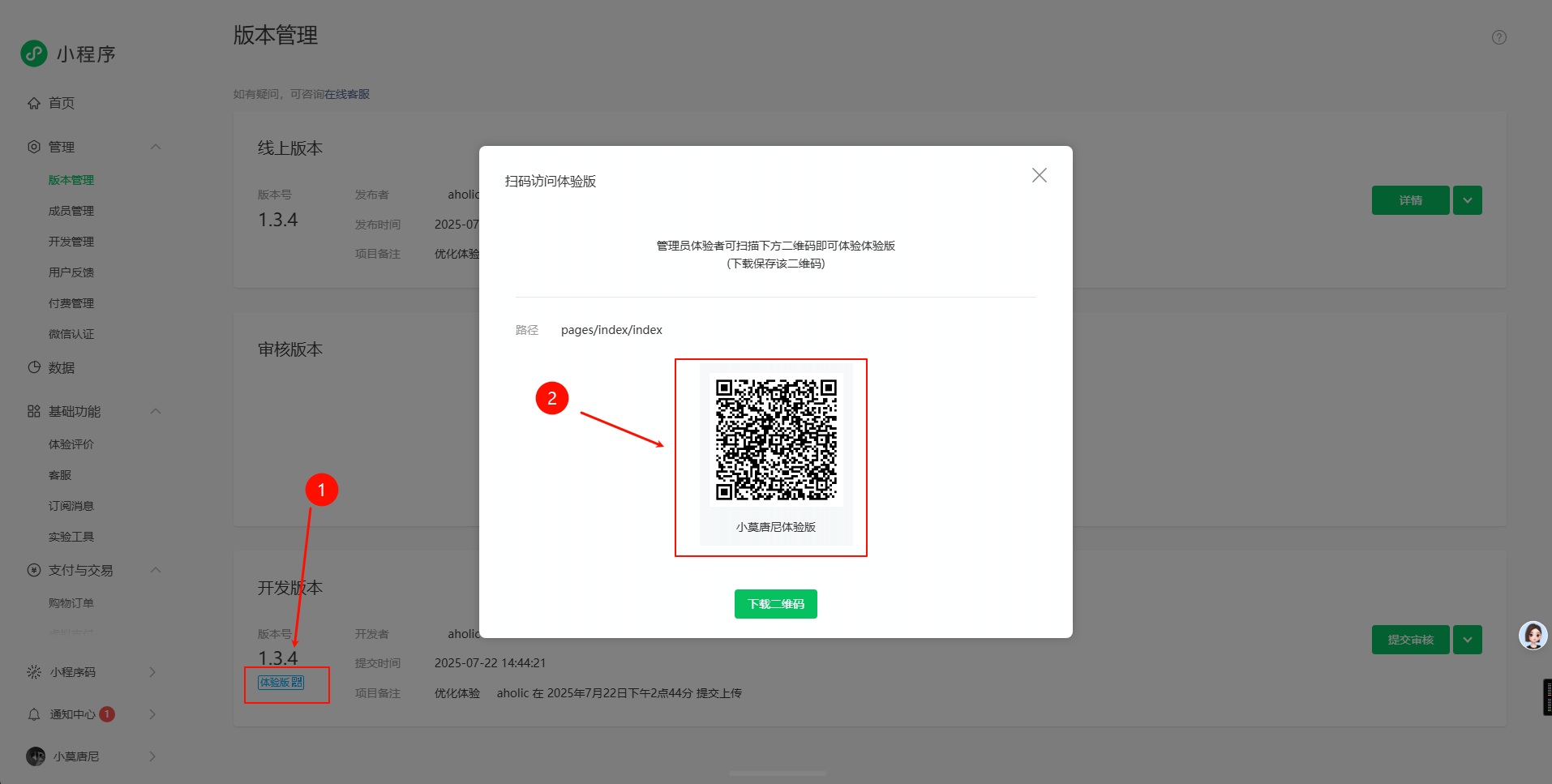The height and width of the screenshot is (784, 1552).
Task: Open 数据 section
Action: point(62,367)
